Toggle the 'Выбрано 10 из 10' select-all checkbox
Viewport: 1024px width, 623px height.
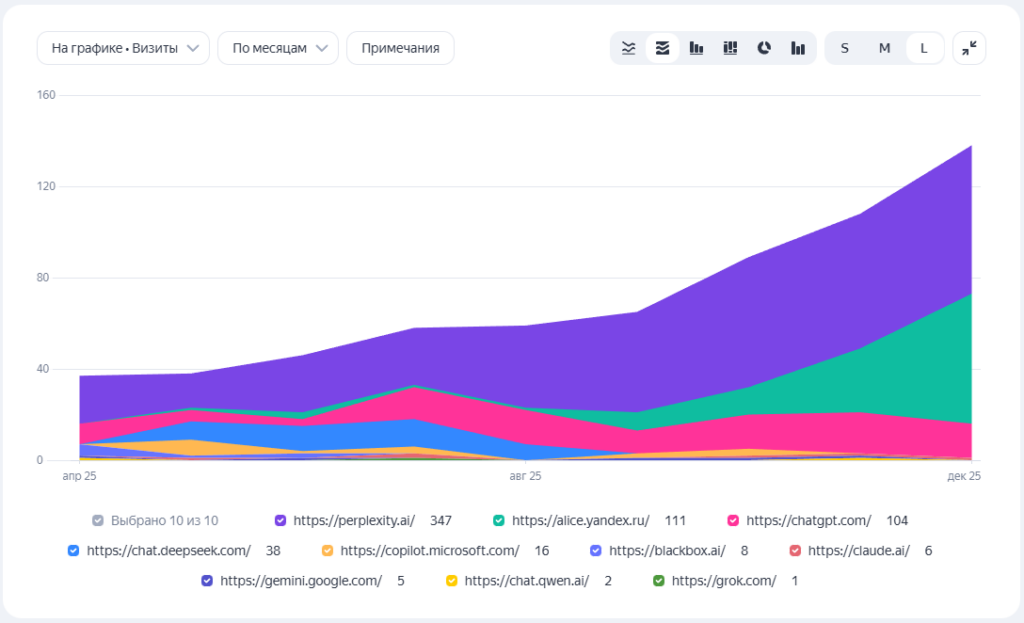coord(97,520)
